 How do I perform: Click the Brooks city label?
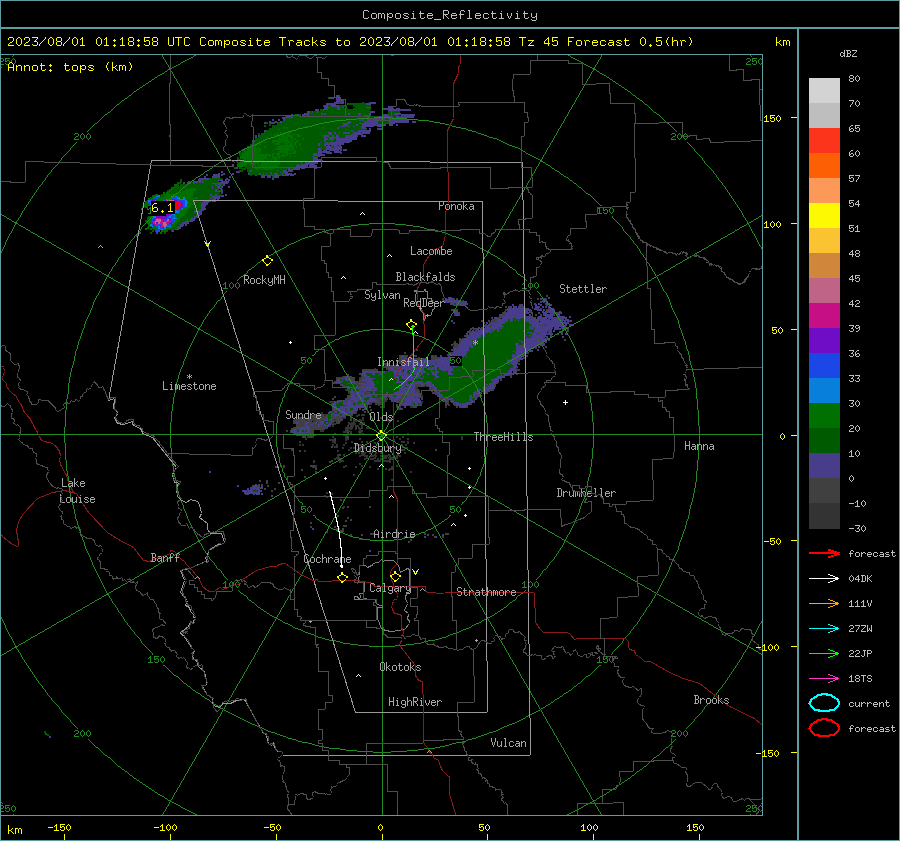711,700
